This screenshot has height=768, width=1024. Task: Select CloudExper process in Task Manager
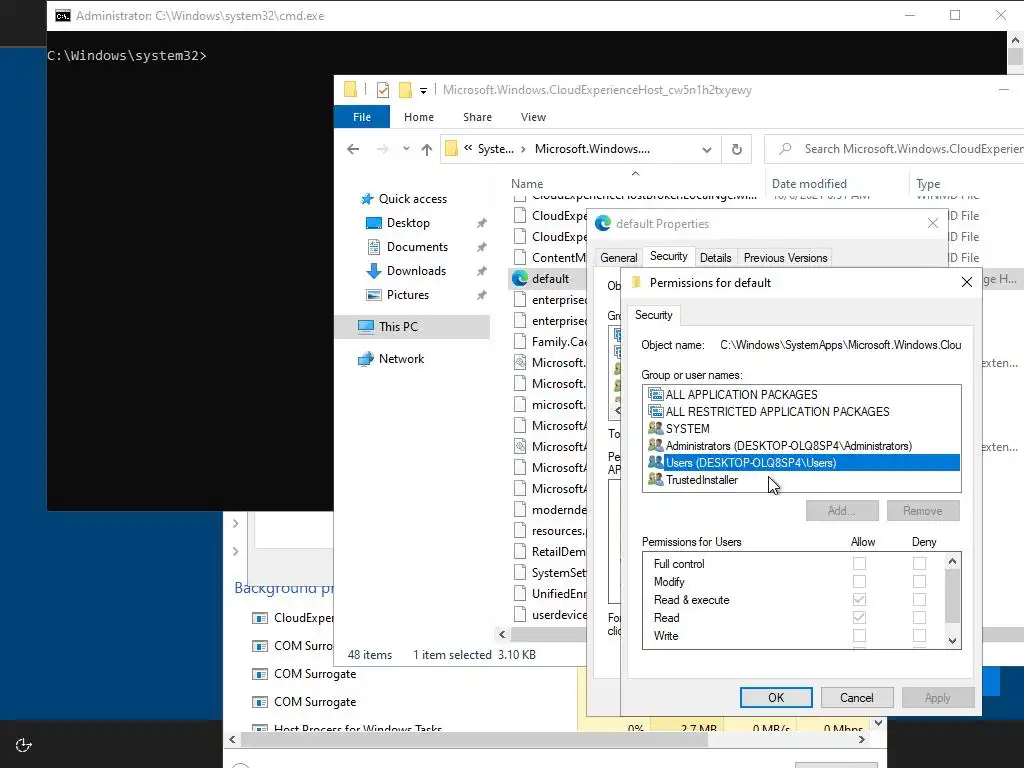[x=293, y=618]
